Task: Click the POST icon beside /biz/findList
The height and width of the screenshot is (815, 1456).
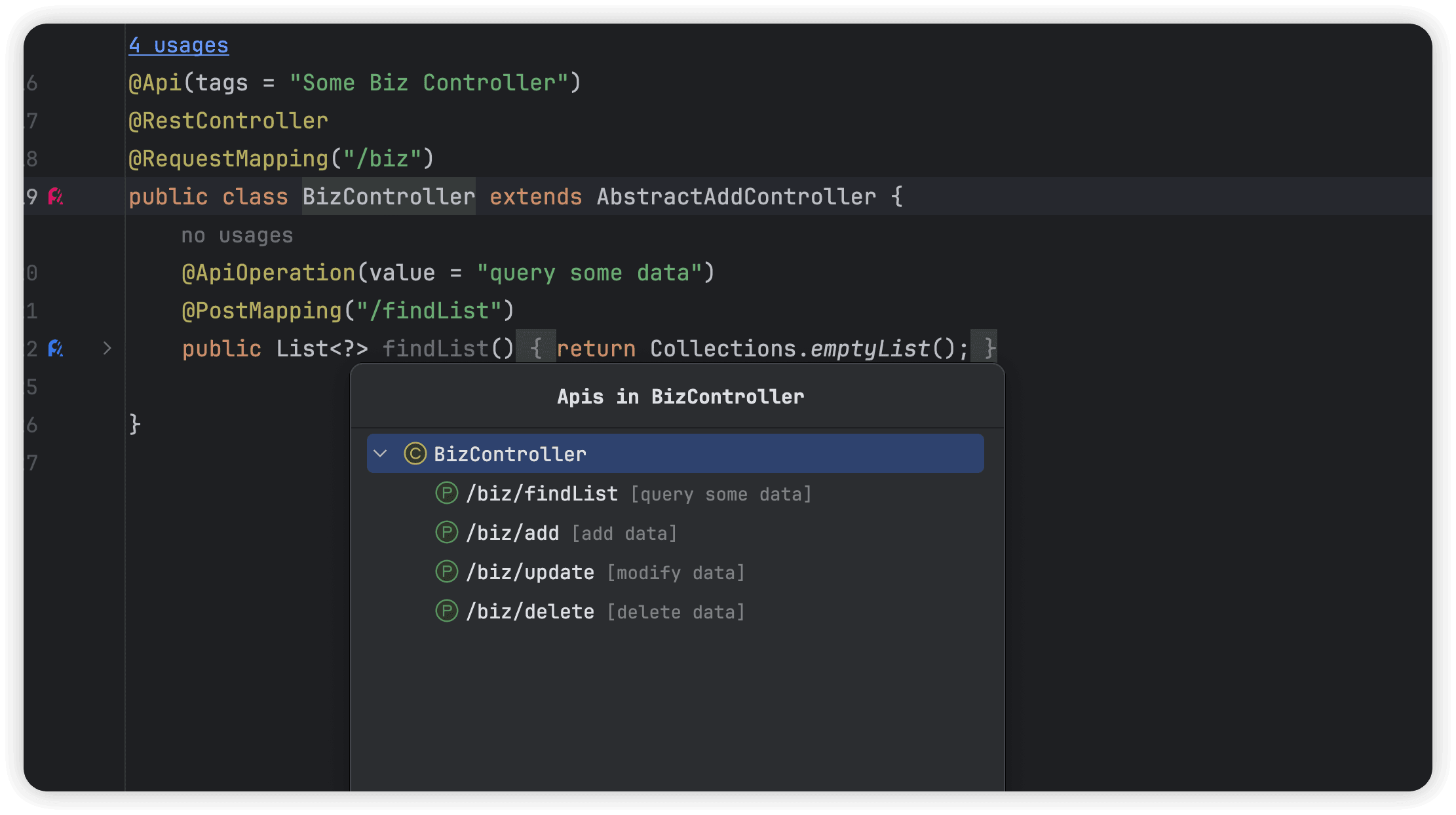Action: (447, 493)
